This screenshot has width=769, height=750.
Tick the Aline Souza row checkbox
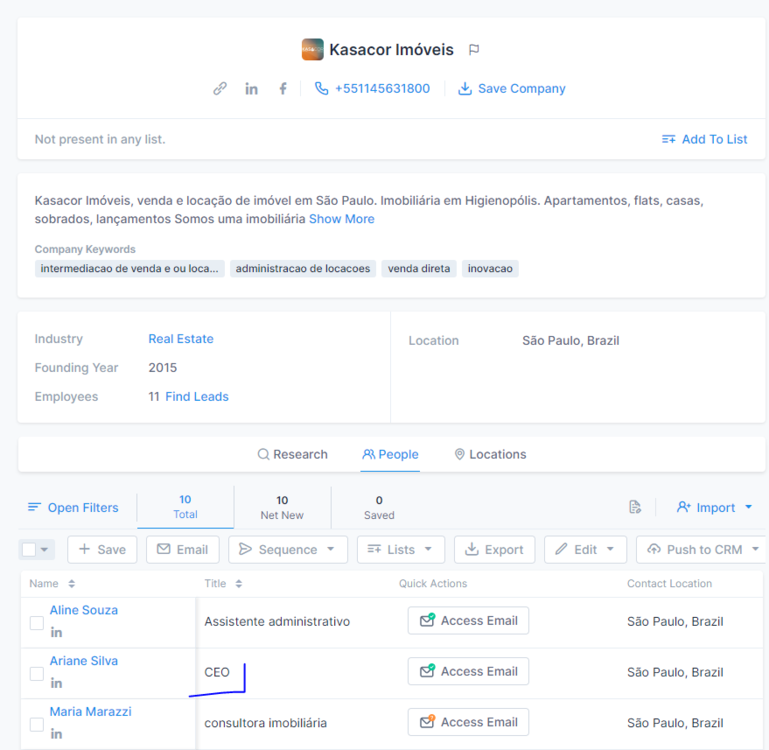tap(37, 623)
